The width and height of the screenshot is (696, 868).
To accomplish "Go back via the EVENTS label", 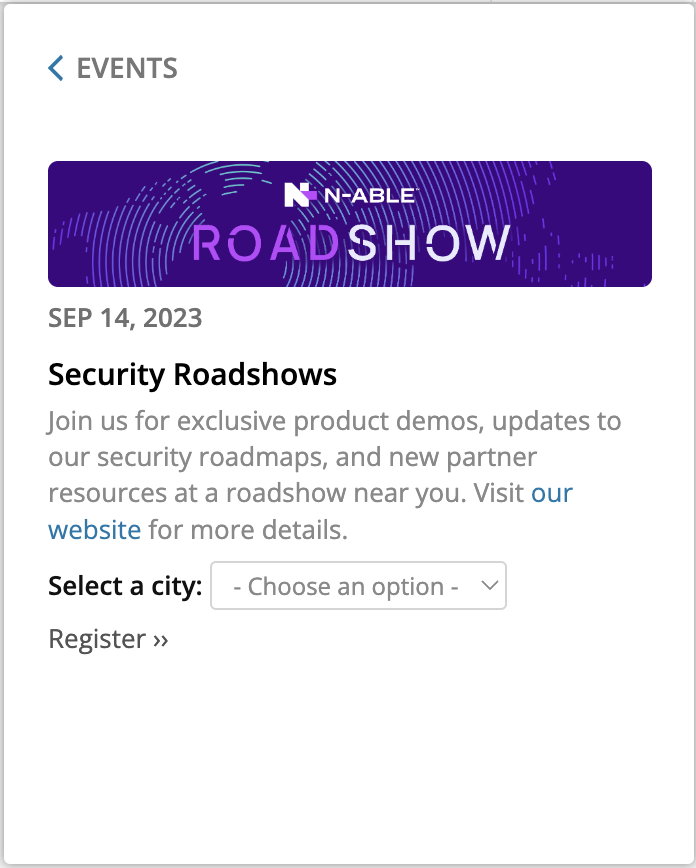I will [127, 69].
